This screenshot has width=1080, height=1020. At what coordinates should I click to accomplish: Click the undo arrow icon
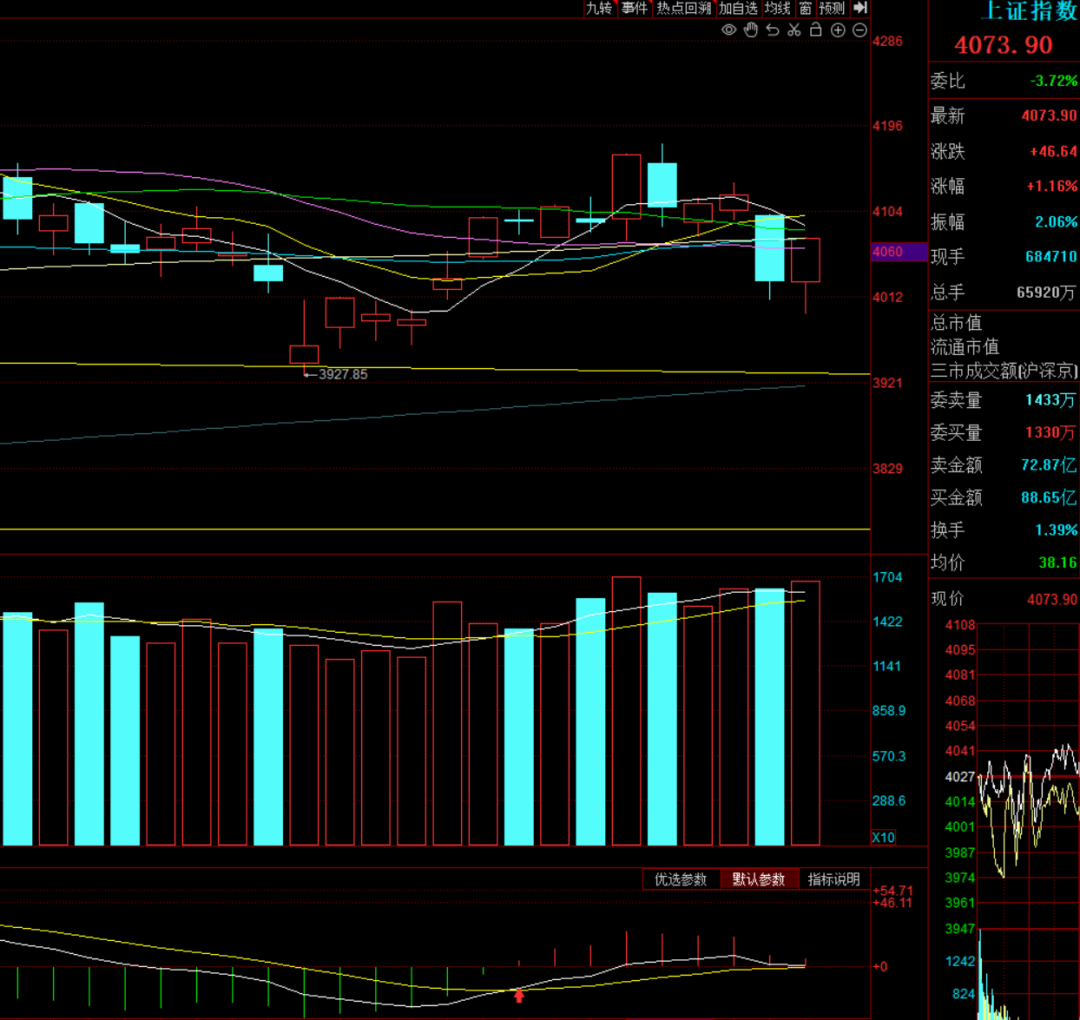click(773, 30)
